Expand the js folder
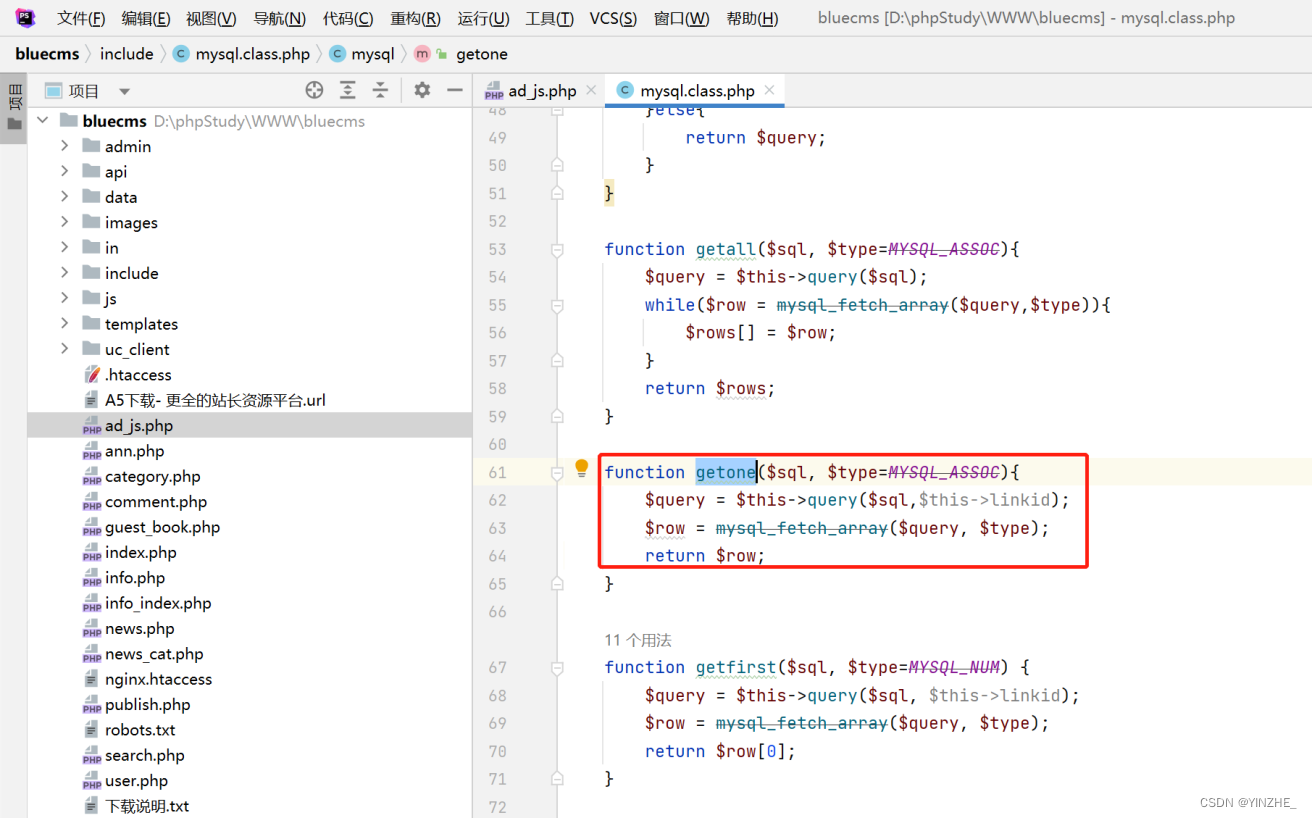The height and width of the screenshot is (818, 1312). click(65, 298)
